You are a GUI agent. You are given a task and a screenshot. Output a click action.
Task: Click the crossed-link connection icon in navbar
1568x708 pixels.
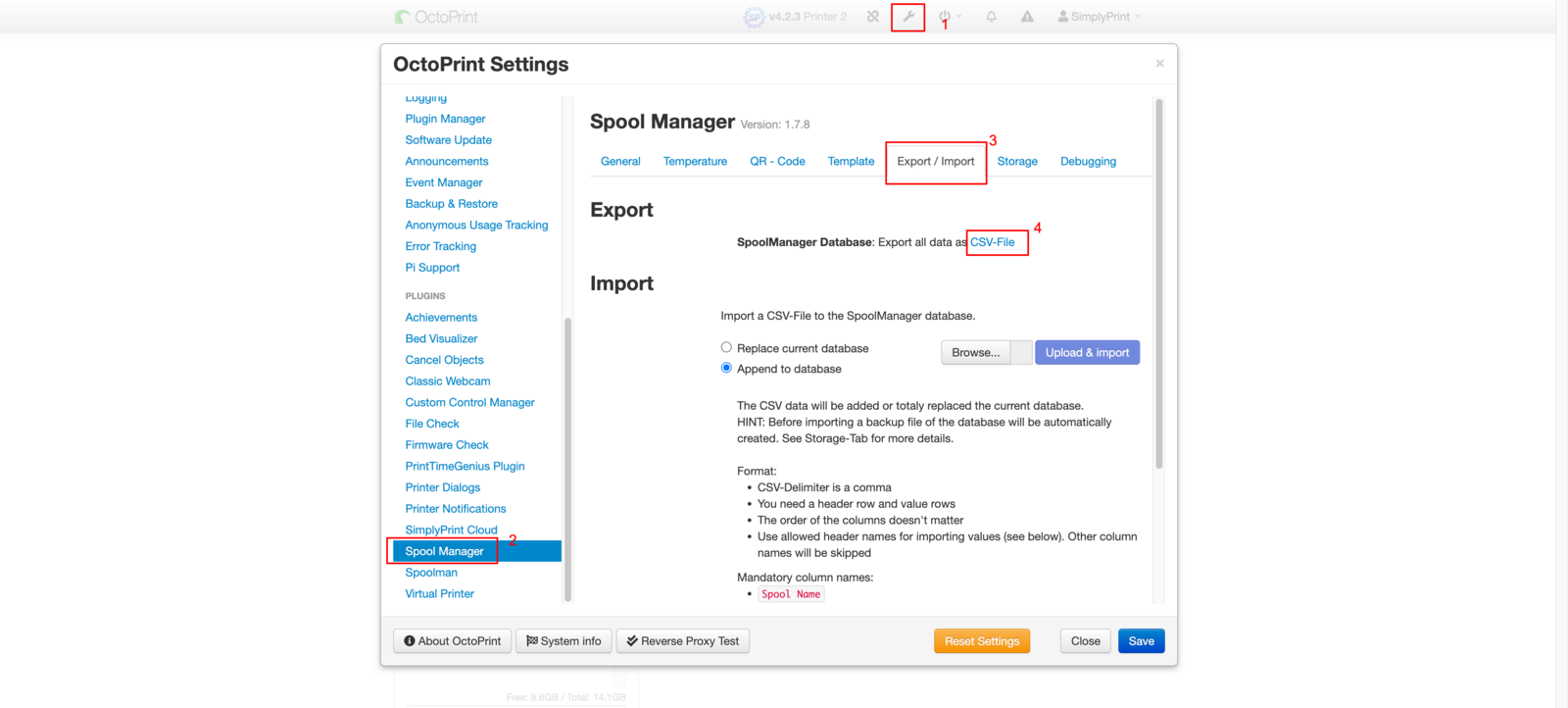(872, 17)
